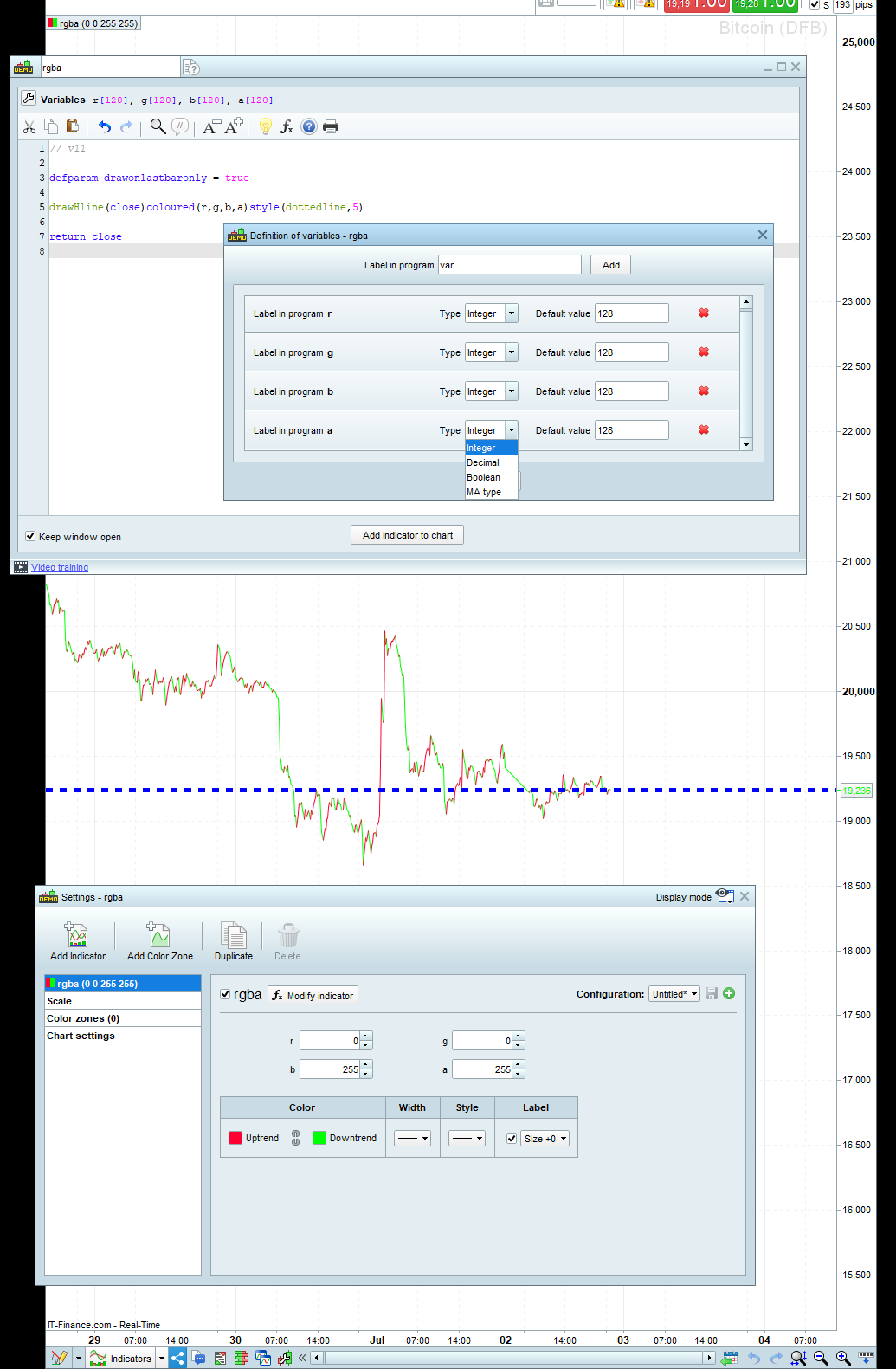This screenshot has width=896, height=1369.
Task: Expand the Indicators dropdown arrow
Action: coord(162,1359)
